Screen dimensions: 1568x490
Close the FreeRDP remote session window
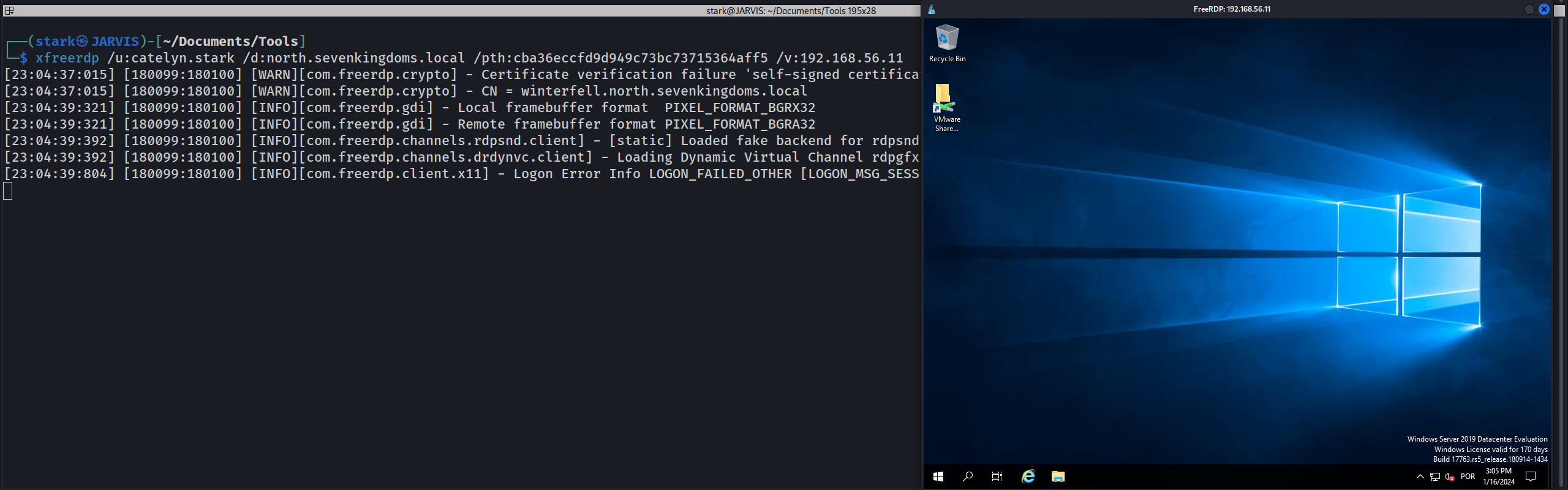point(1544,9)
